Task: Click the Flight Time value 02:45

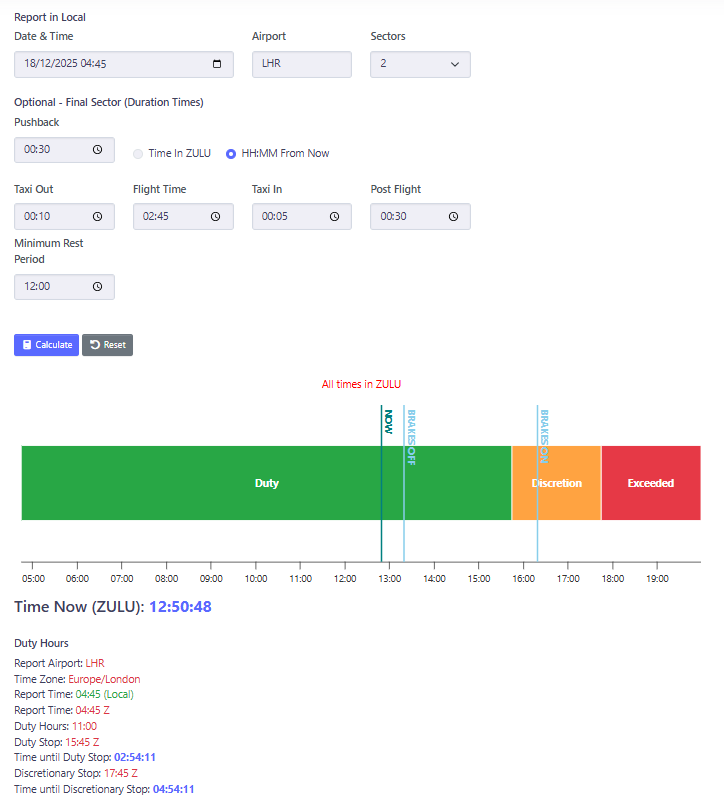Action: pyautogui.click(x=157, y=216)
